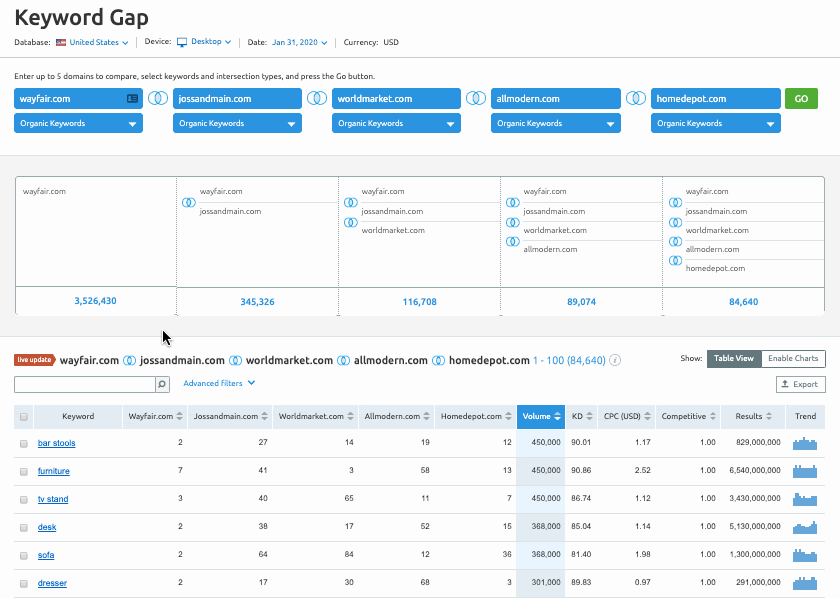The height and width of the screenshot is (598, 840).
Task: Switch to Enable Charts view
Action: [x=793, y=359]
